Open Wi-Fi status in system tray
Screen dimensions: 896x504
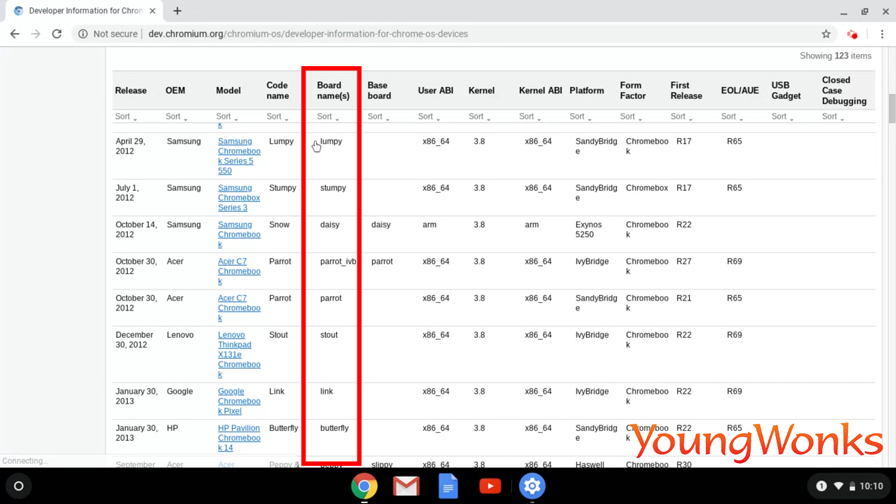click(838, 486)
